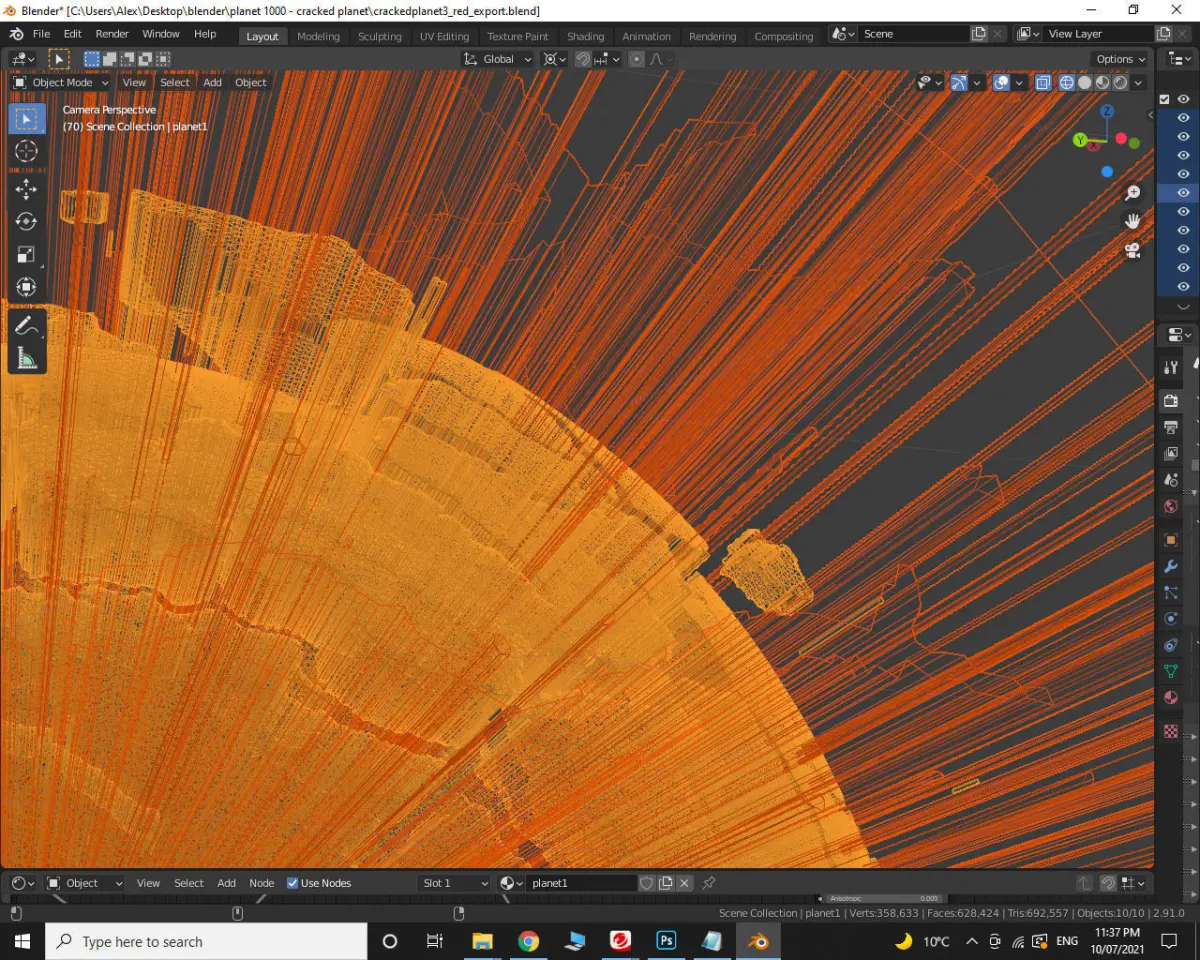Switch to wireframe viewport shading
Viewport: 1200px width, 960px height.
click(1066, 83)
